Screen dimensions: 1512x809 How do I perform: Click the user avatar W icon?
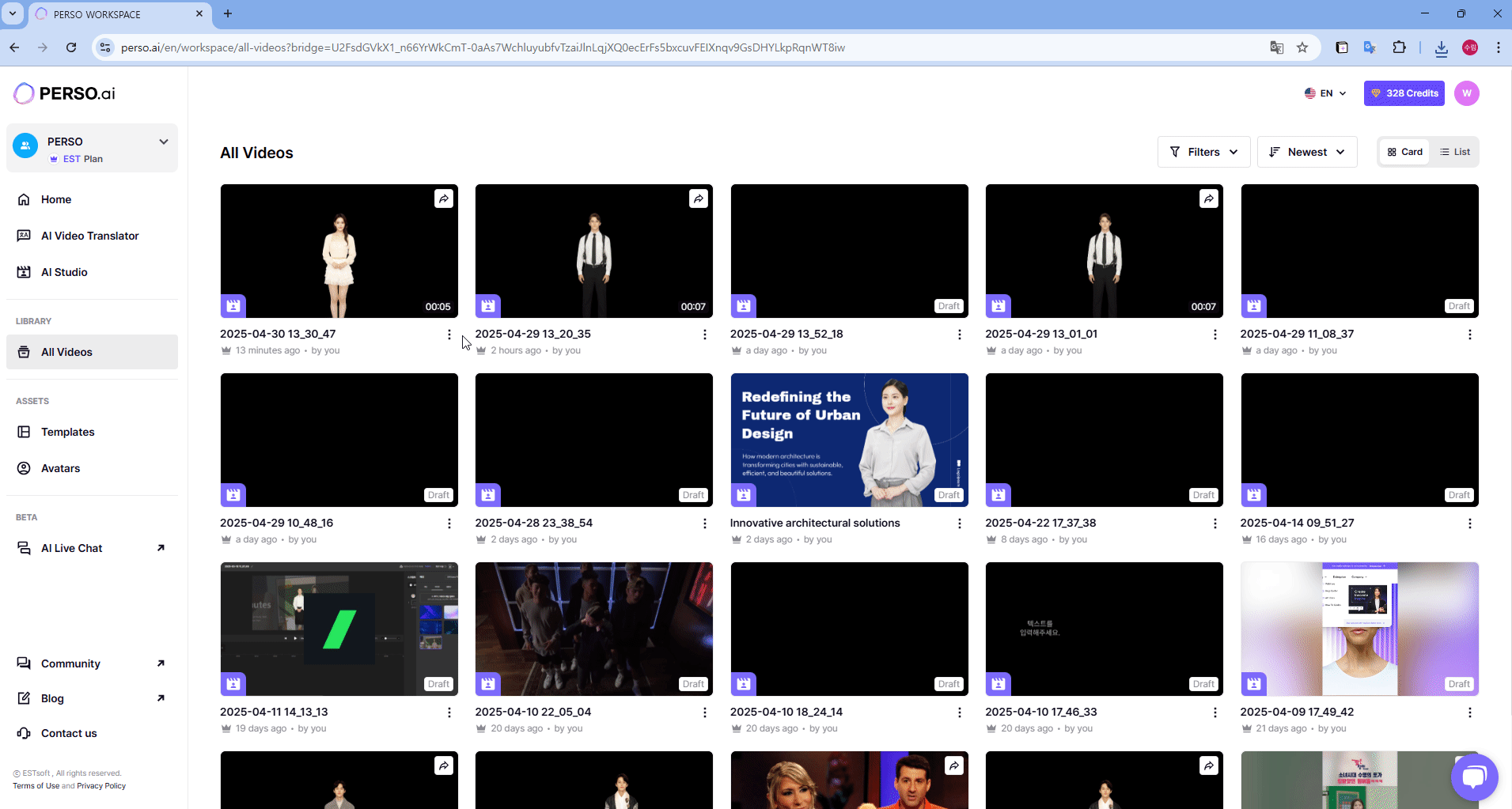click(1467, 93)
